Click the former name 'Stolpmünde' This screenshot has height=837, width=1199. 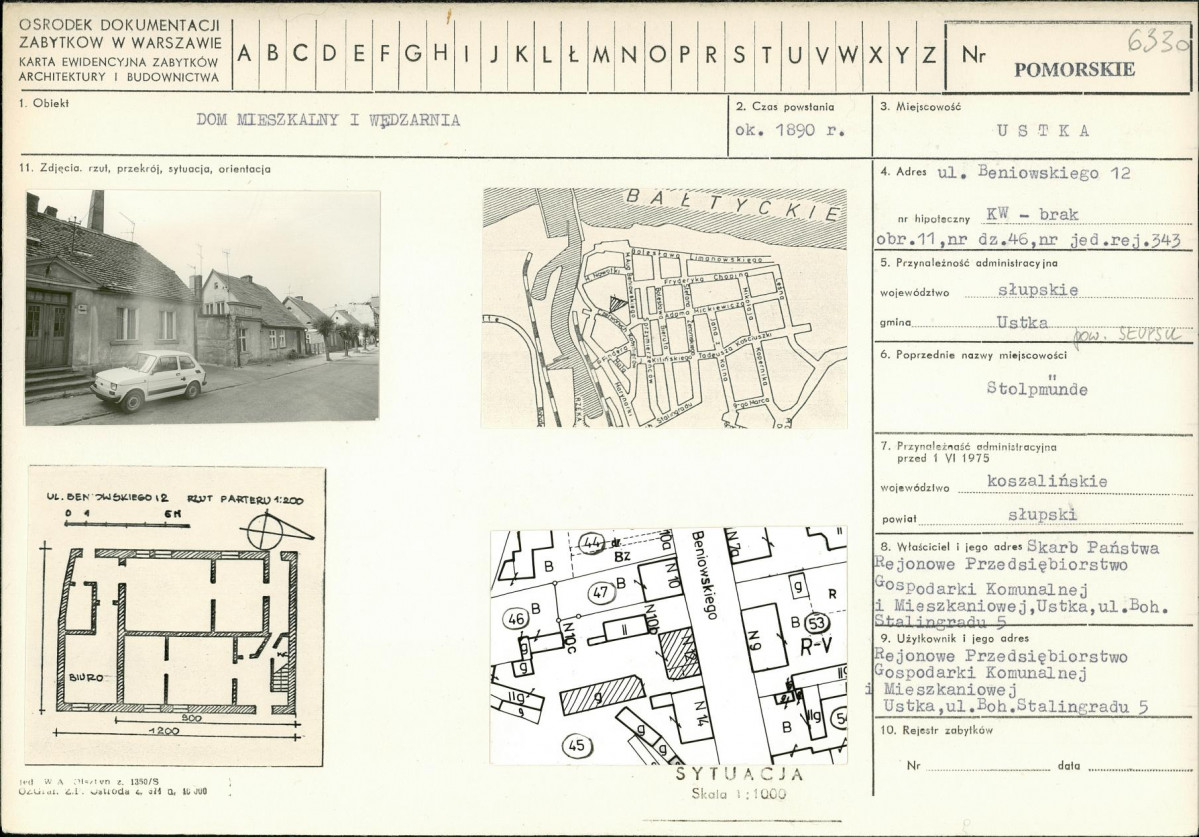tap(1037, 387)
